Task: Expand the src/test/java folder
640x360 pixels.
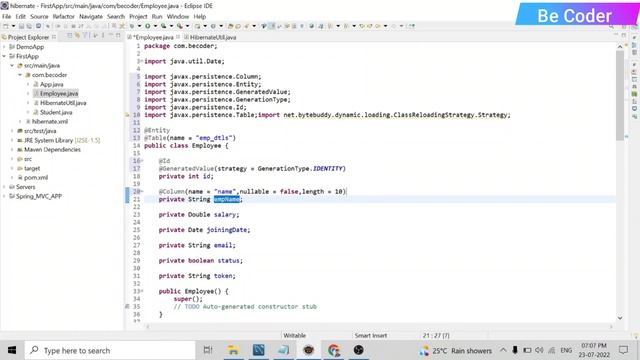Action: click(x=12, y=131)
